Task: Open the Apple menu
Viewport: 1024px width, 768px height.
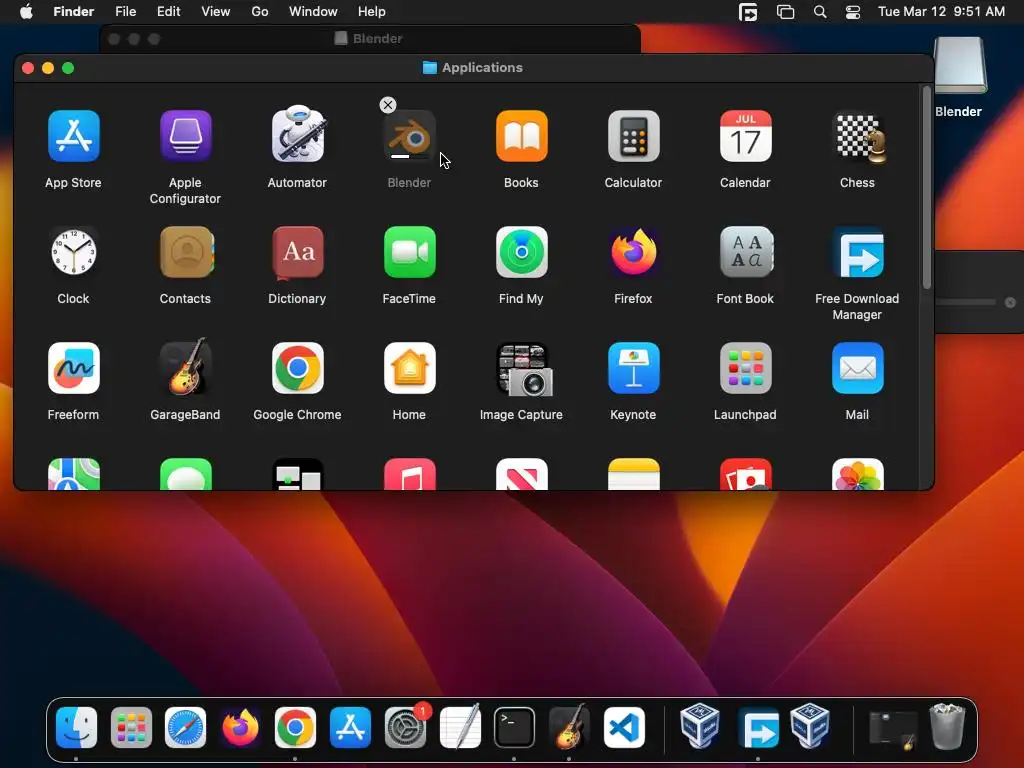Action: pos(26,11)
